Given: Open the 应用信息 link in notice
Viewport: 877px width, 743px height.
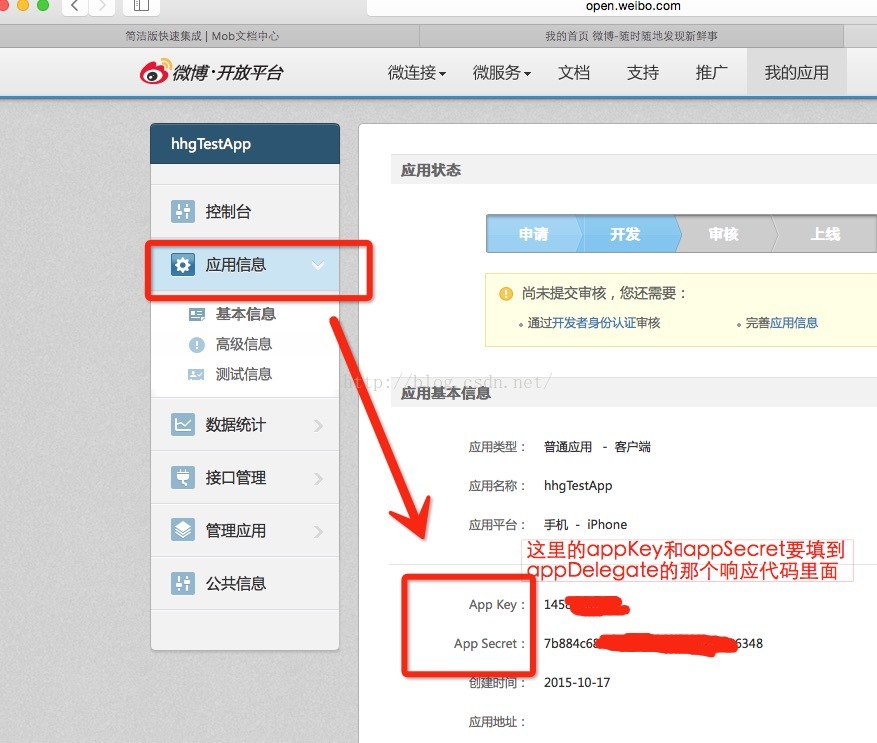Looking at the screenshot, I should coord(794,323).
